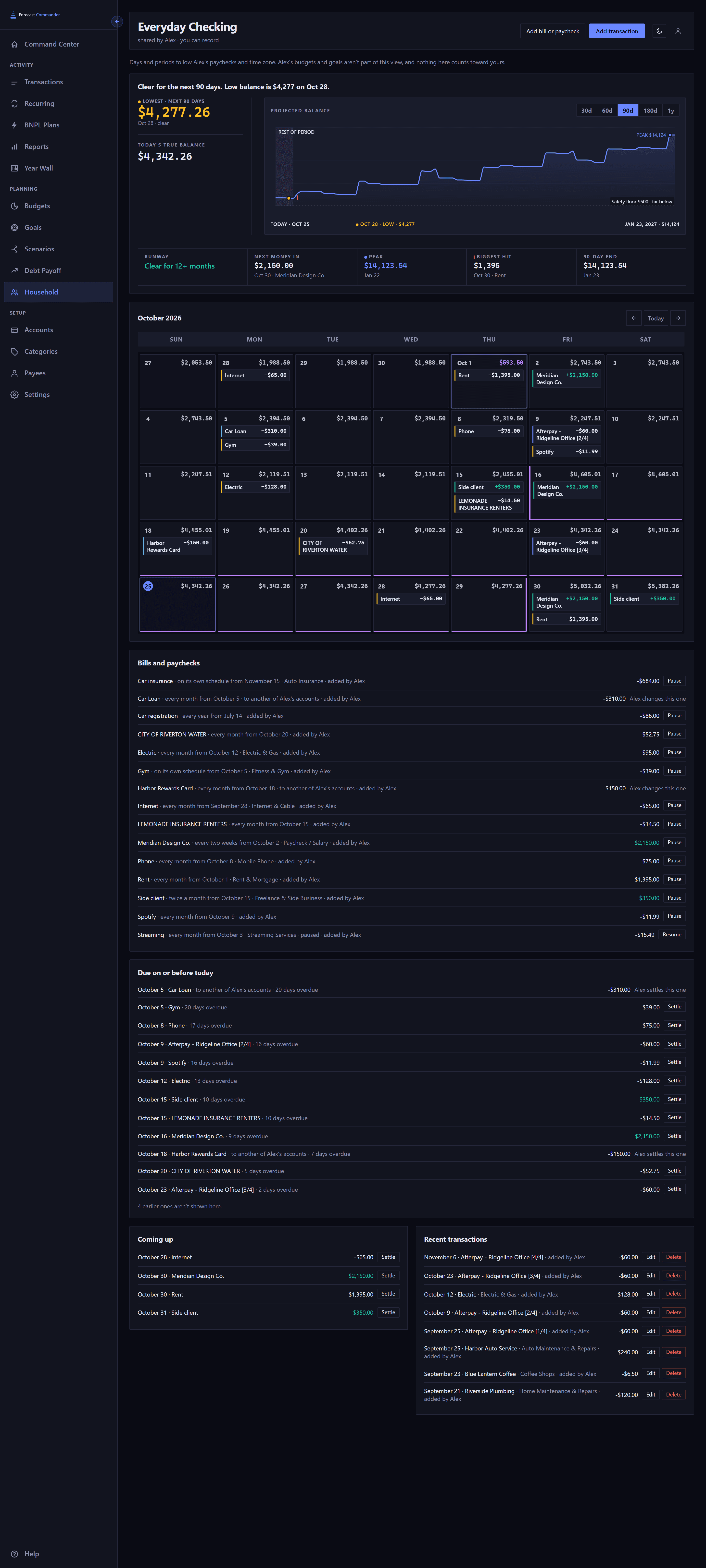706x1568 pixels.
Task: Settle the upcoming October 28 Internet bill
Action: (388, 1257)
